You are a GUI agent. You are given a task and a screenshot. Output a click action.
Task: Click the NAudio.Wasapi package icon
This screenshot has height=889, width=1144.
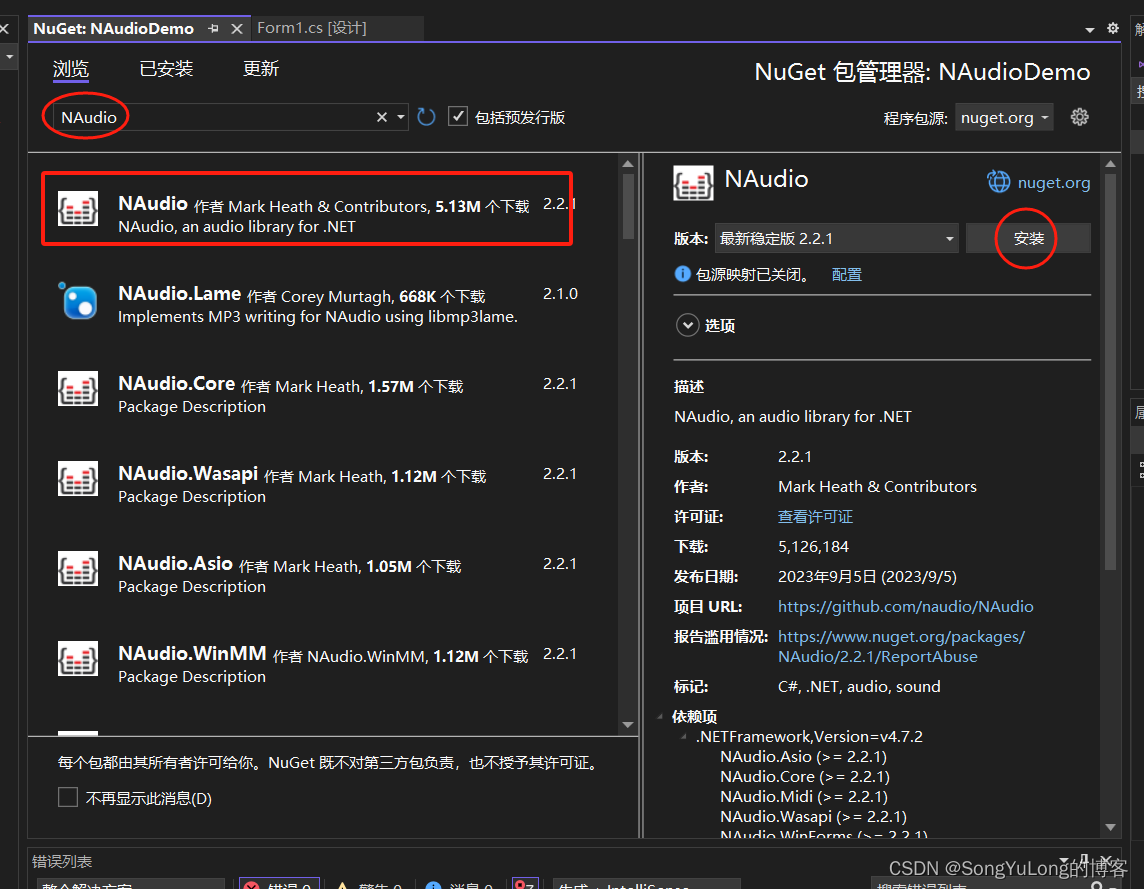(78, 479)
